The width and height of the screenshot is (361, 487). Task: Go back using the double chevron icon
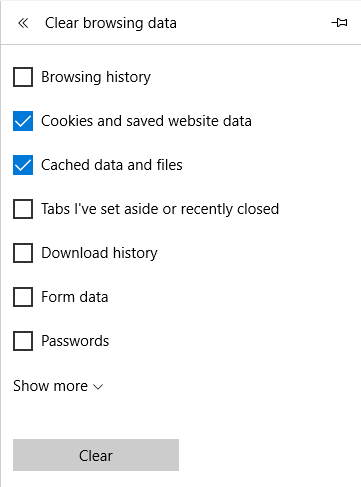pos(23,23)
